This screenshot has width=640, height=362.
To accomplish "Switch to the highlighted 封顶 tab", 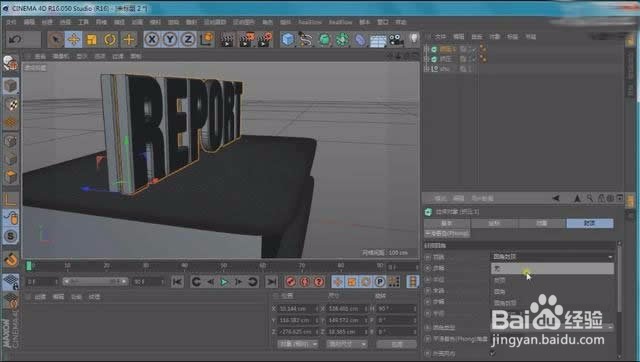I will pyautogui.click(x=589, y=223).
